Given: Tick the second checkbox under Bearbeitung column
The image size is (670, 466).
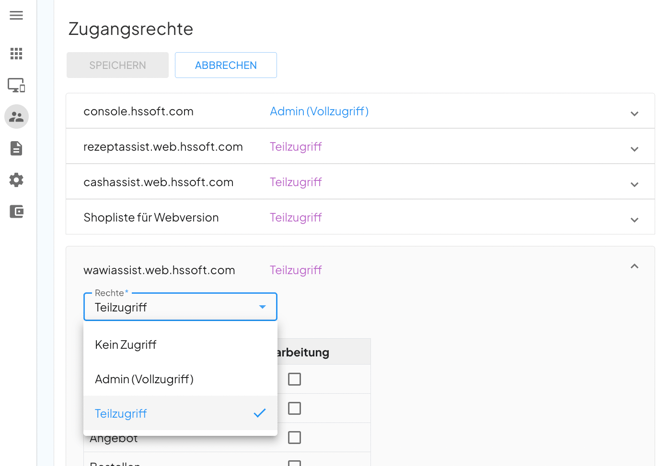Looking at the screenshot, I should pyautogui.click(x=294, y=408).
